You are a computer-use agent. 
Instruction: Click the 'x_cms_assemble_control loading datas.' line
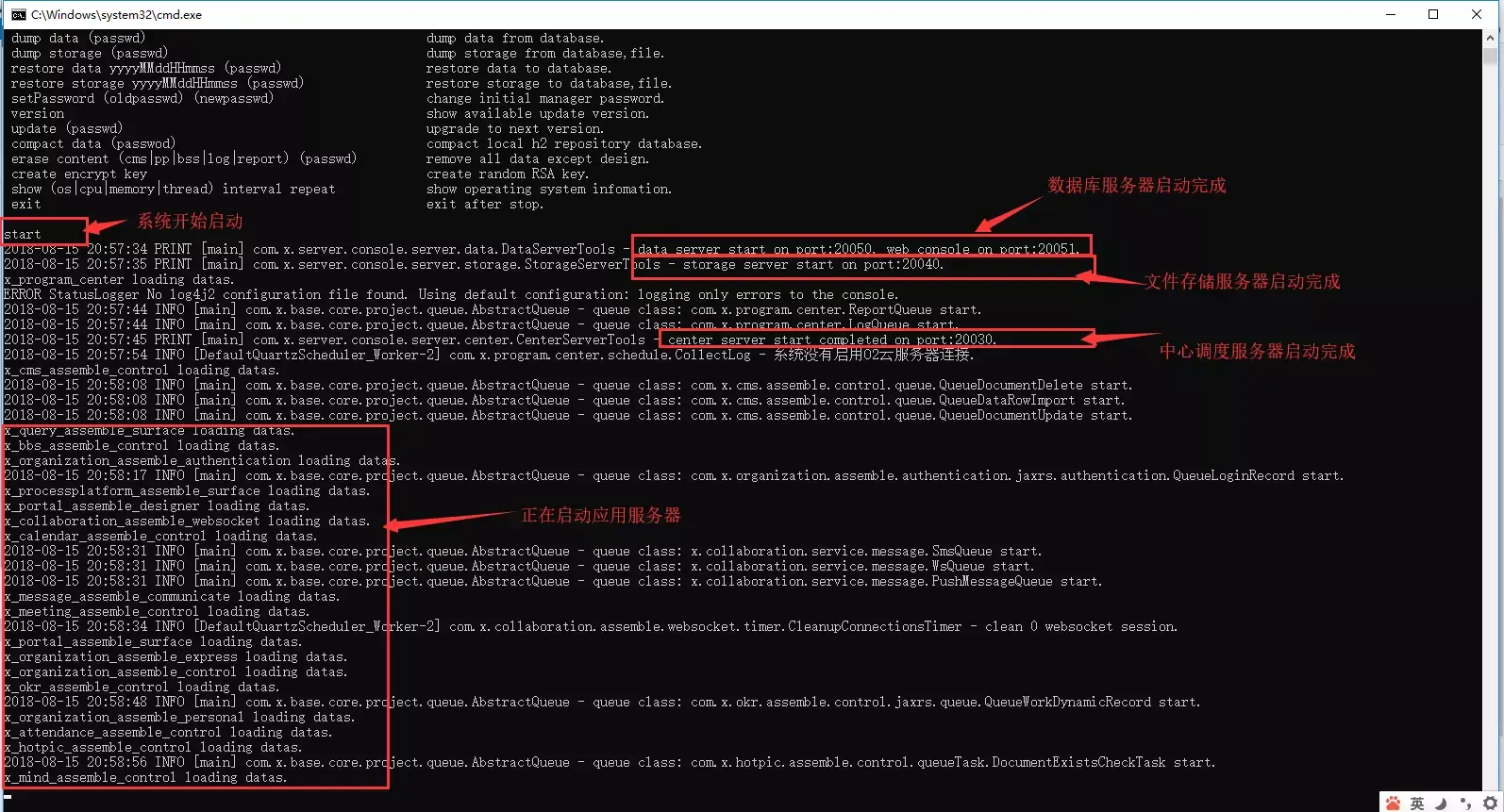(142, 371)
